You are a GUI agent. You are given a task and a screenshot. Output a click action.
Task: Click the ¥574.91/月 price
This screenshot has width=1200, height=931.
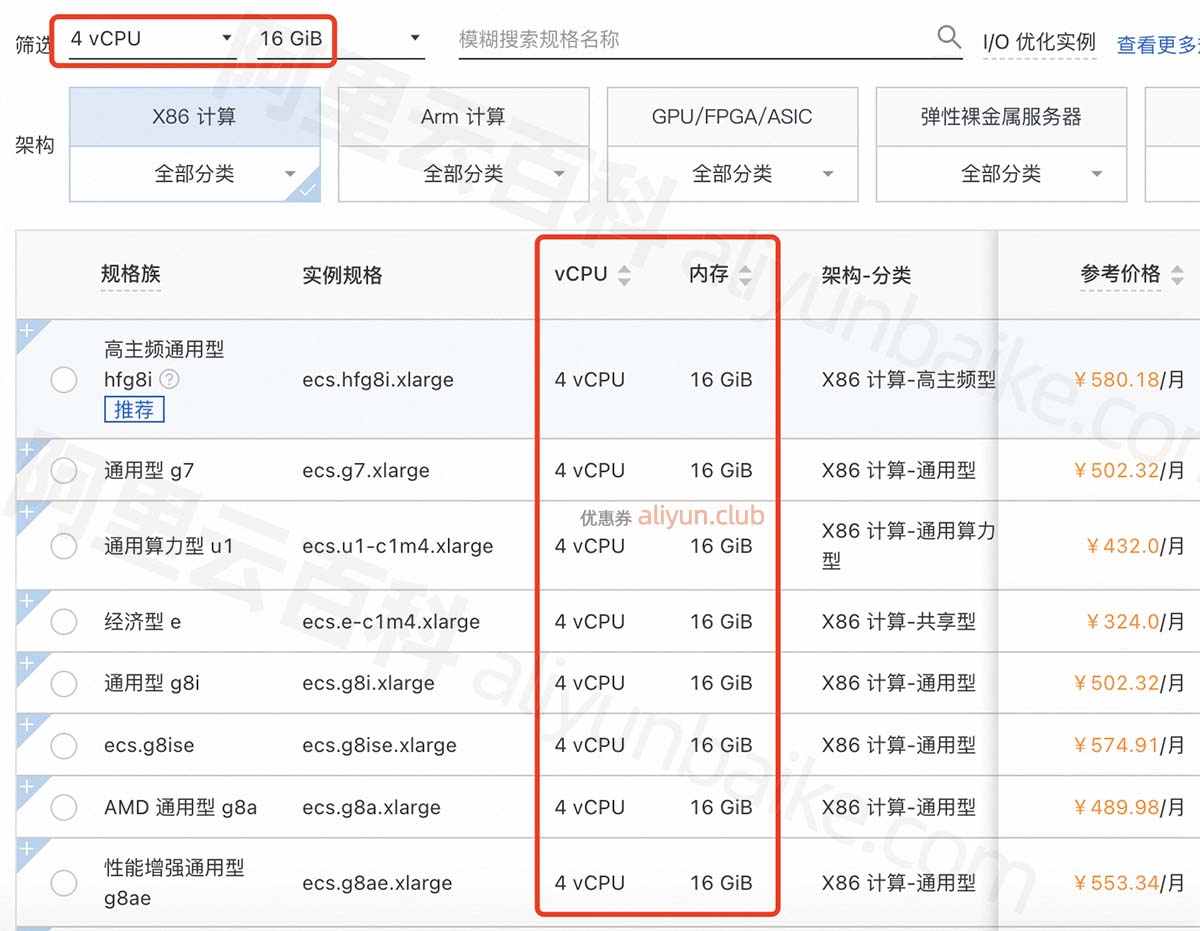[1129, 746]
